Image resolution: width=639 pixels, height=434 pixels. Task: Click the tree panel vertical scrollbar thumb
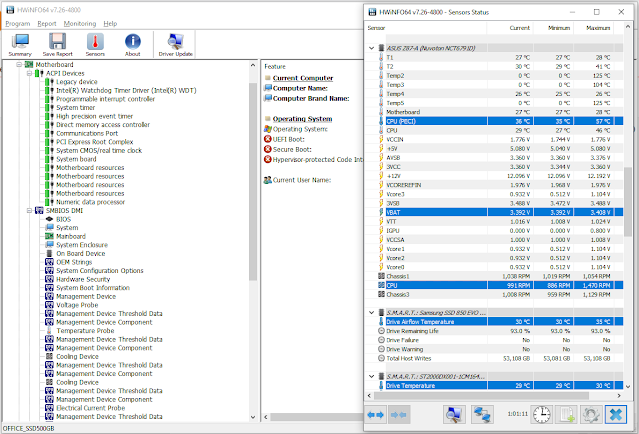[x=253, y=181]
